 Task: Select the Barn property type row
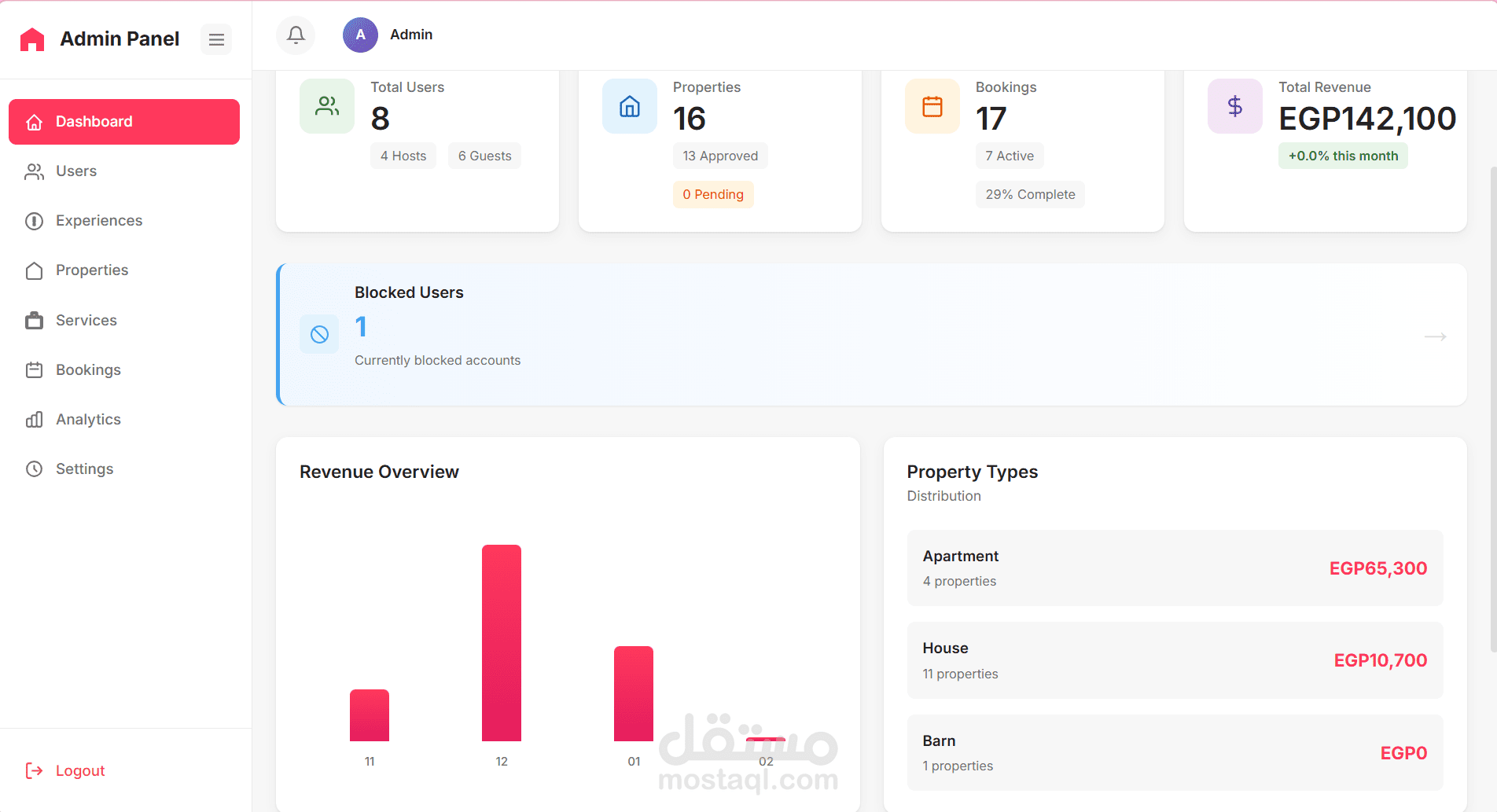(x=1175, y=752)
